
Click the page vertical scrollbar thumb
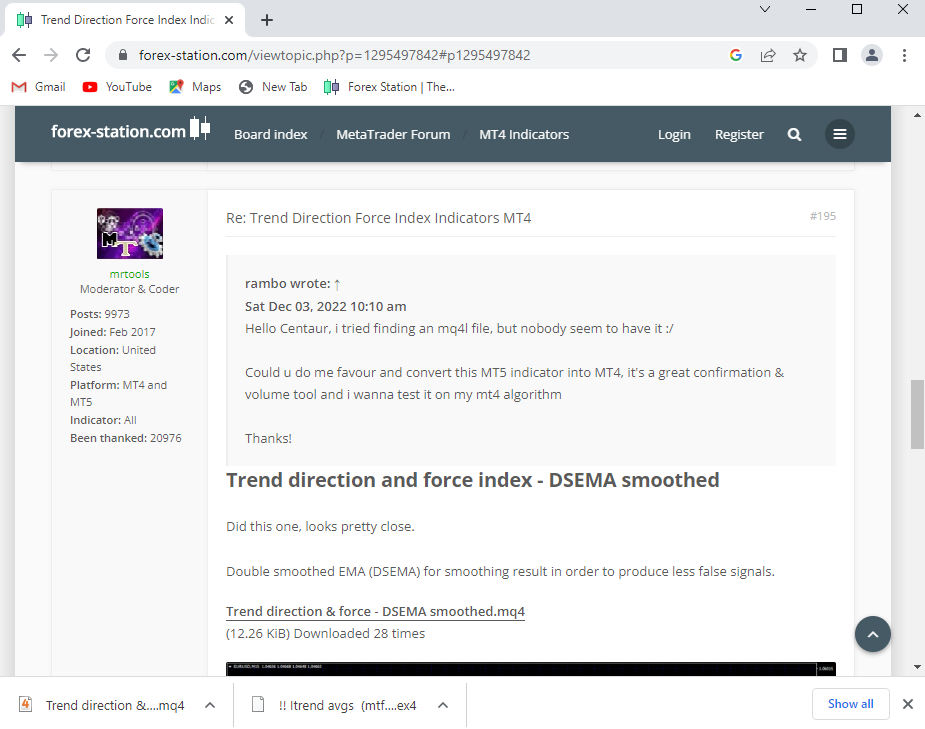point(917,415)
